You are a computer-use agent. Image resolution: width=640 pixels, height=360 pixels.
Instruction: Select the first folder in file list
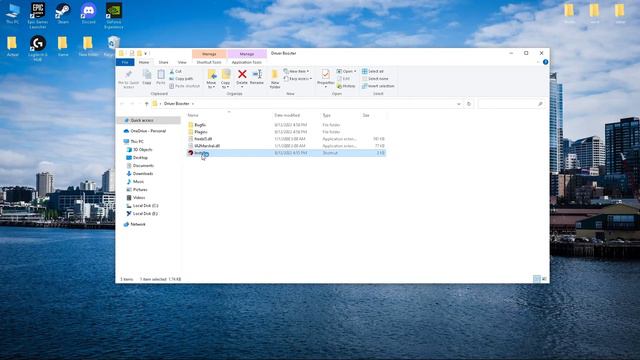click(286, 125)
